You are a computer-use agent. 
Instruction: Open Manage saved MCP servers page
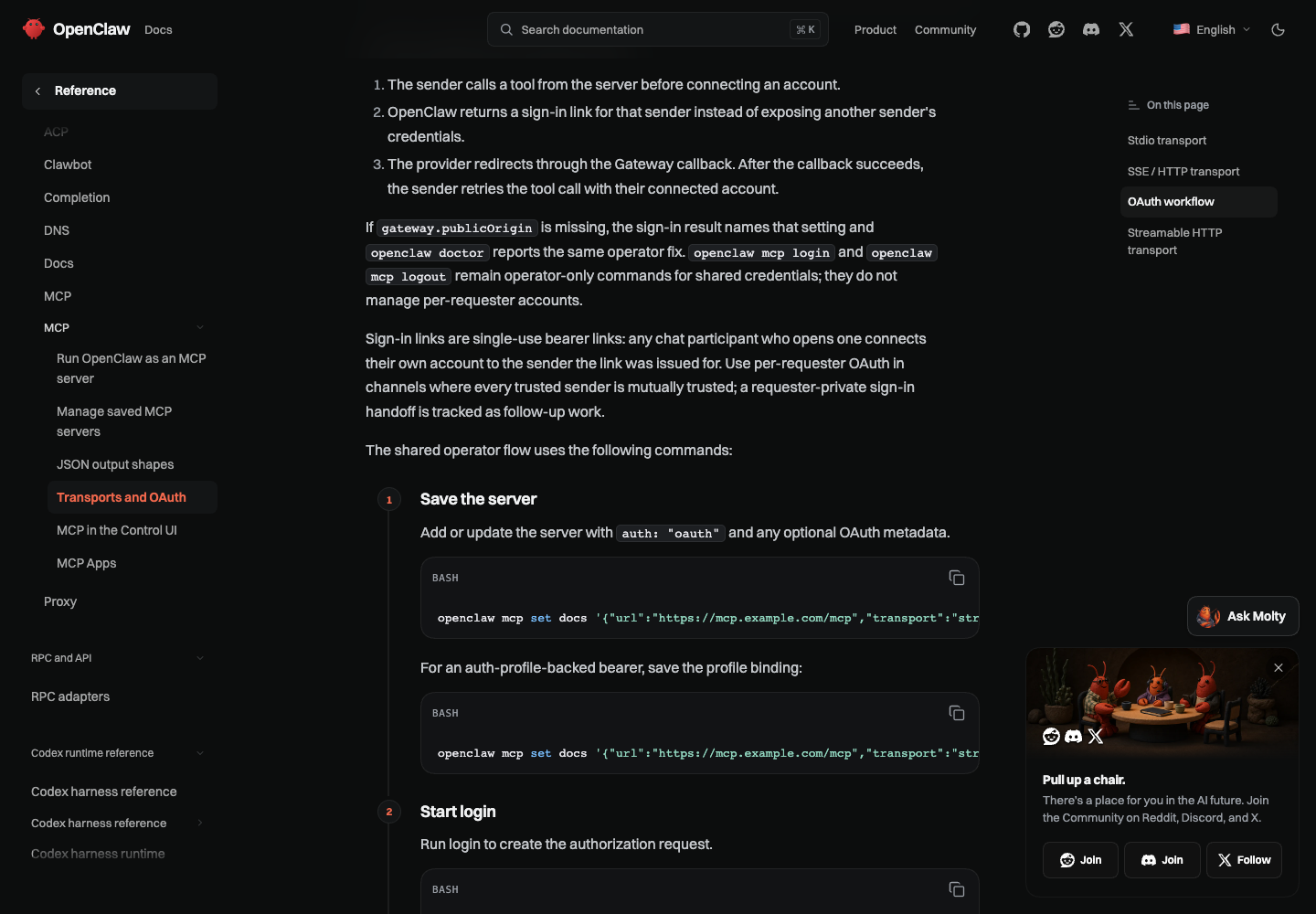(x=114, y=421)
